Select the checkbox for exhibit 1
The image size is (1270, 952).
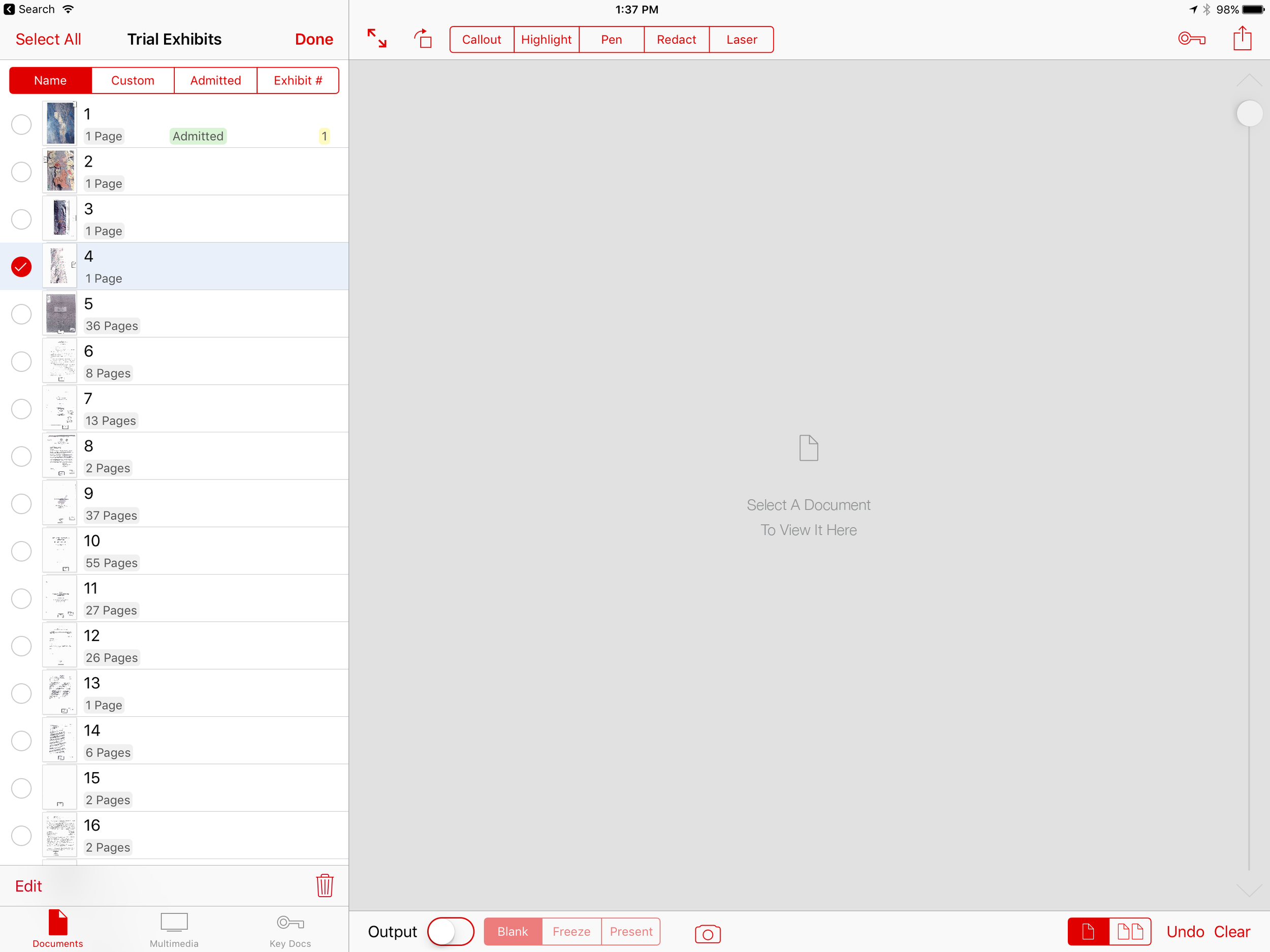21,124
